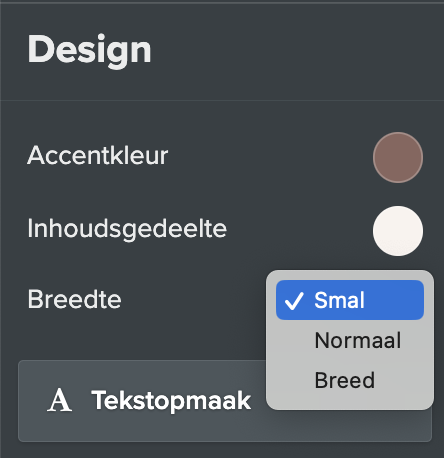
Task: Click the Accentkleur label text
Action: (x=98, y=156)
